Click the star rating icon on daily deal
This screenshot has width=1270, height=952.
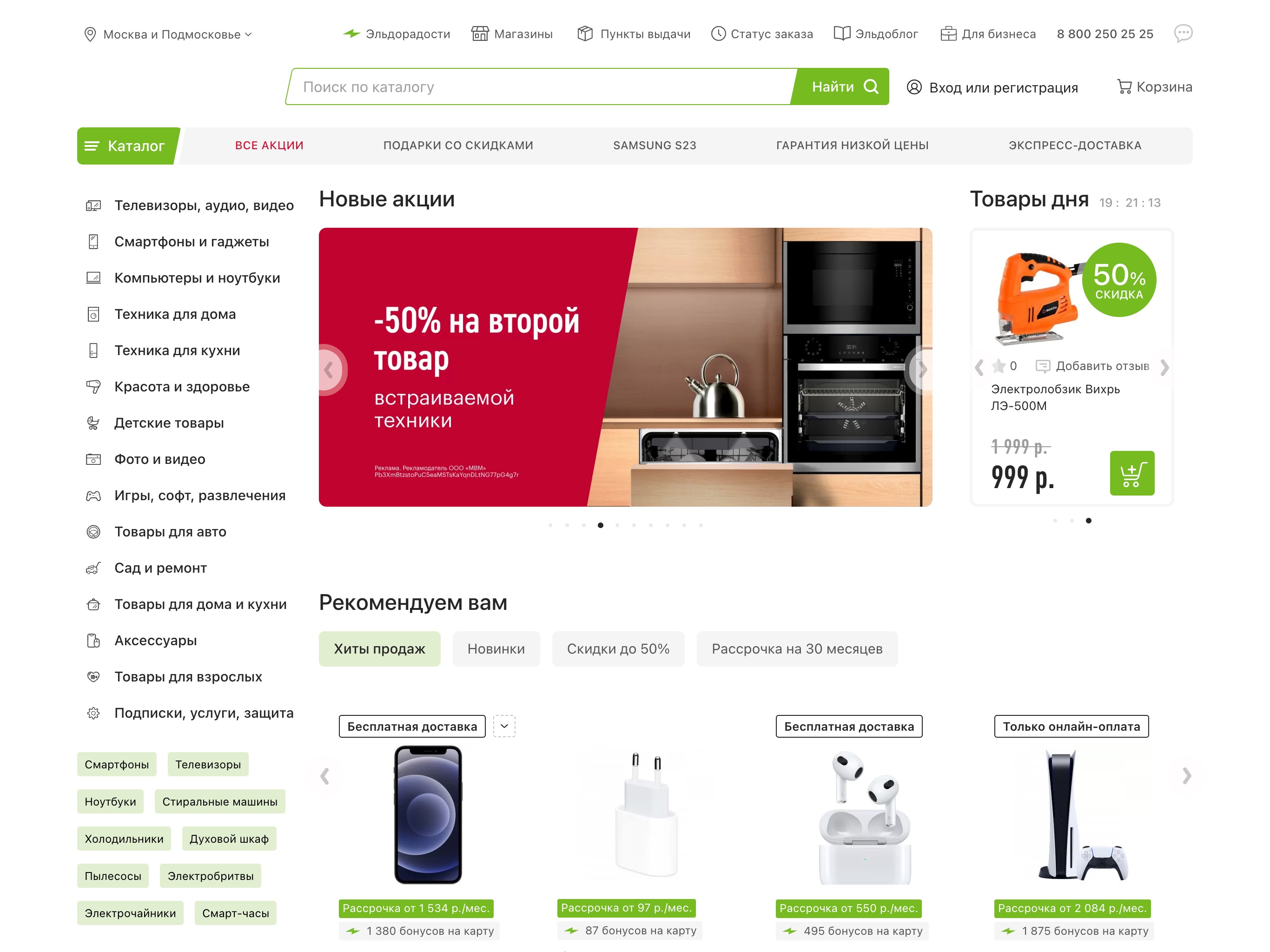pos(999,366)
